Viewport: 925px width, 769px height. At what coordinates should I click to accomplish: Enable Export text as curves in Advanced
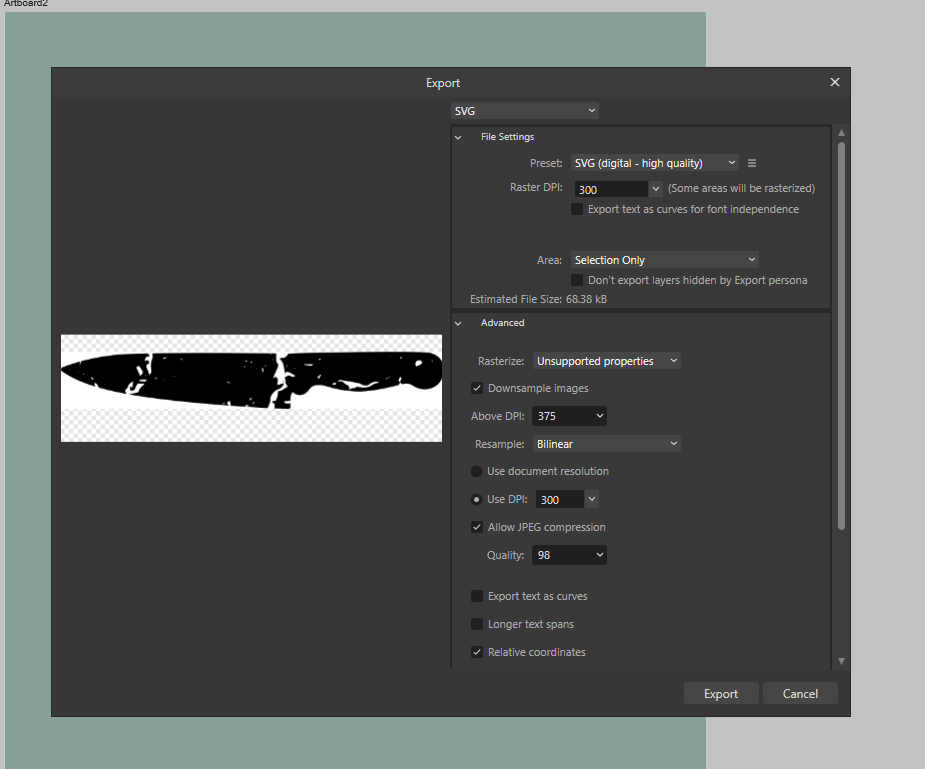tap(477, 596)
